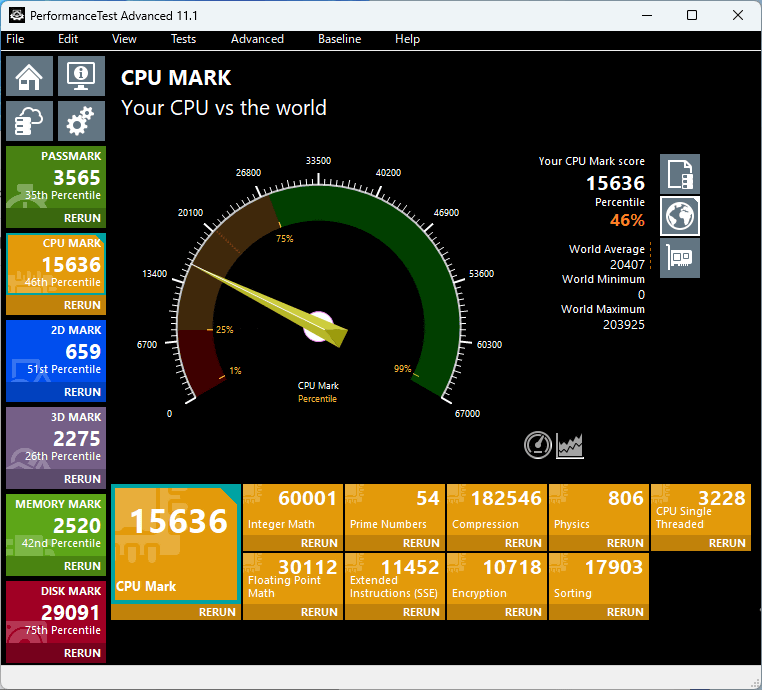Select the PassMark overall score tile

pos(56,176)
